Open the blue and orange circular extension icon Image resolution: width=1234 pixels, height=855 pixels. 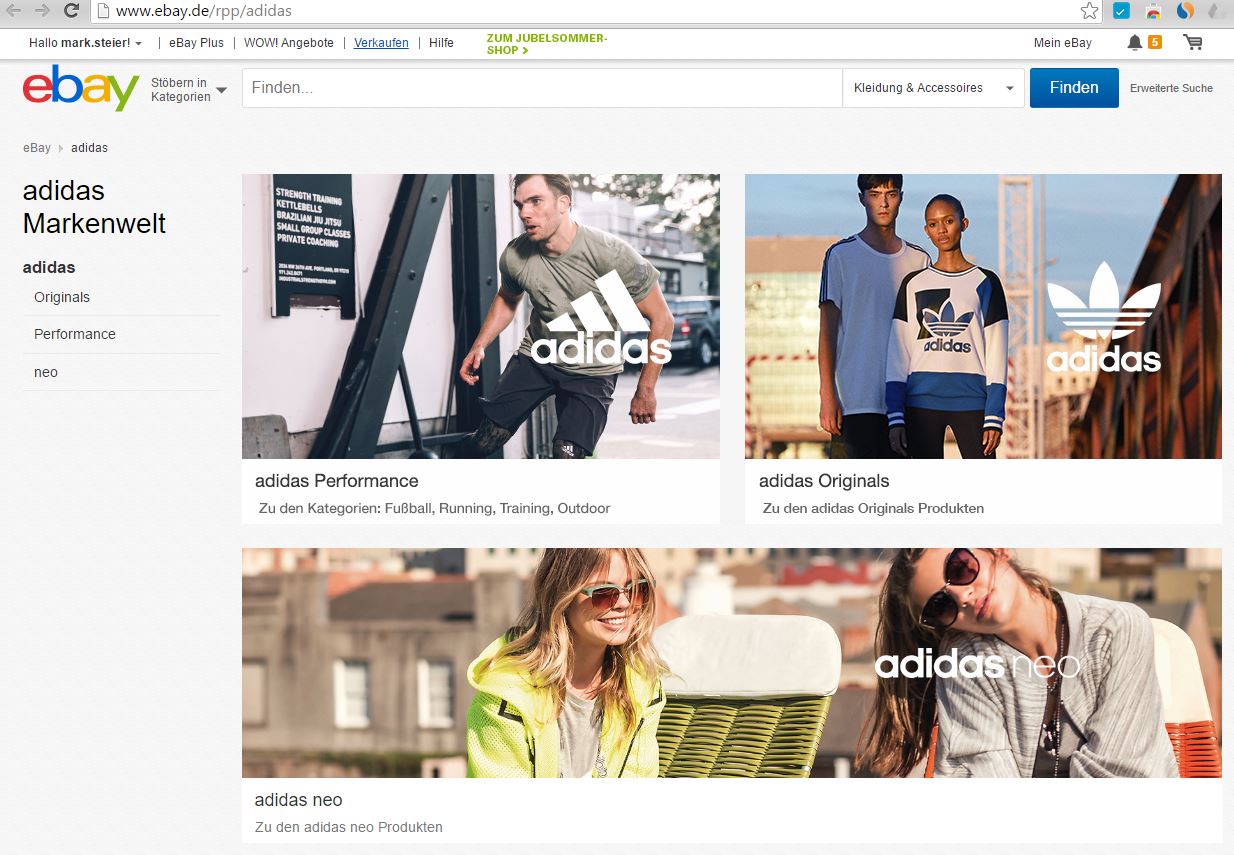coord(1185,11)
